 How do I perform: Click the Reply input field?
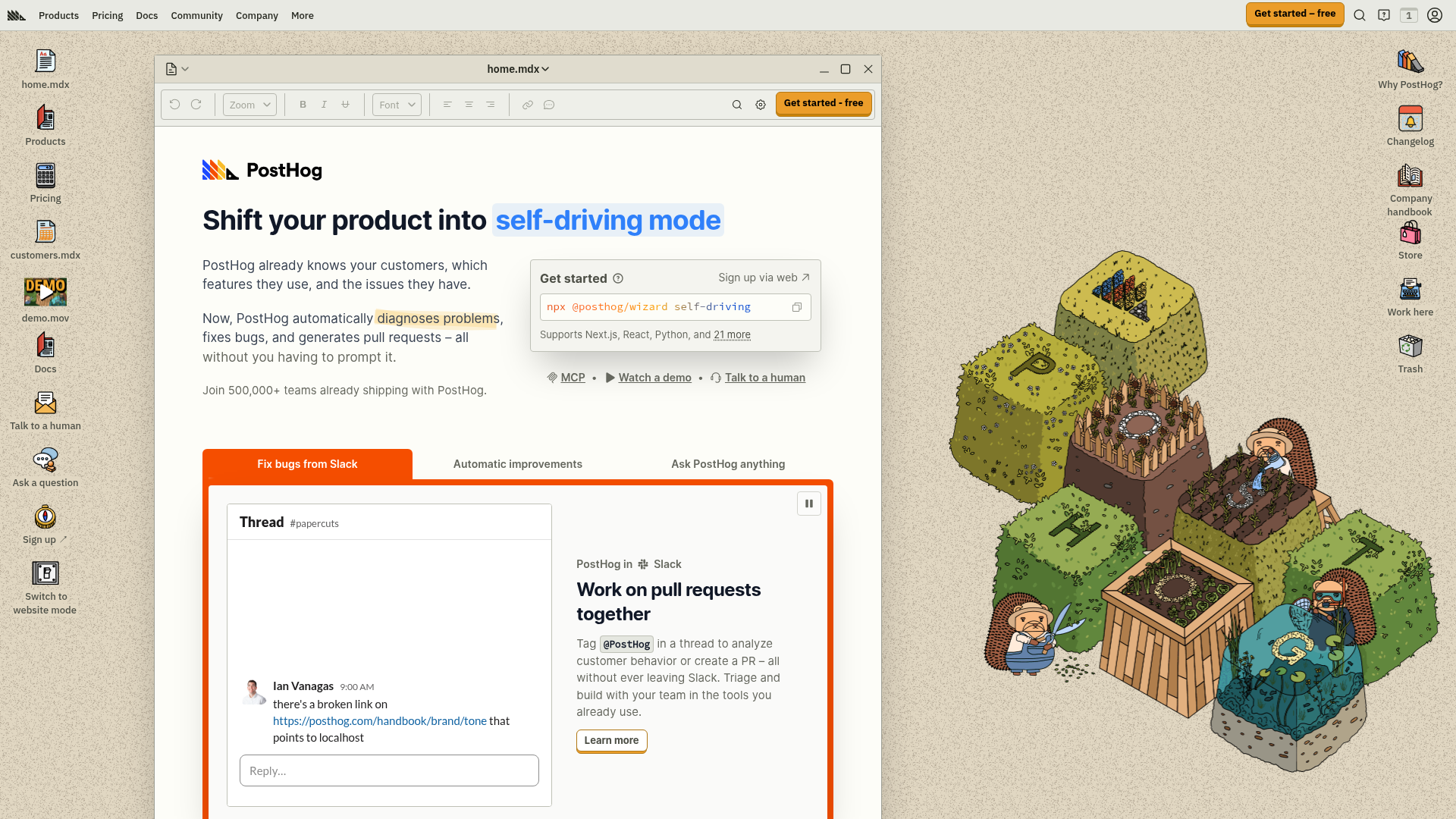389,770
